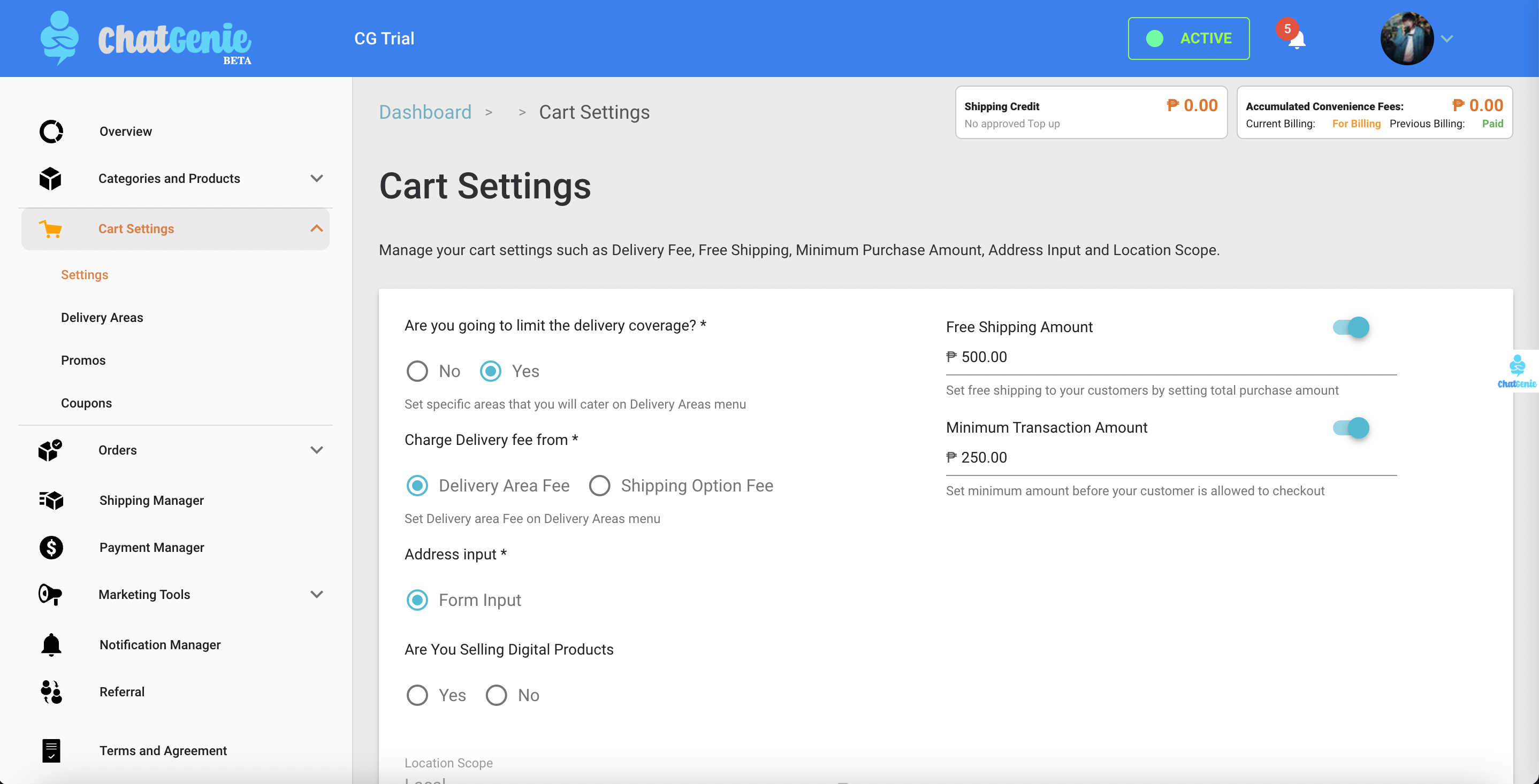Open the user profile avatar

(1407, 38)
